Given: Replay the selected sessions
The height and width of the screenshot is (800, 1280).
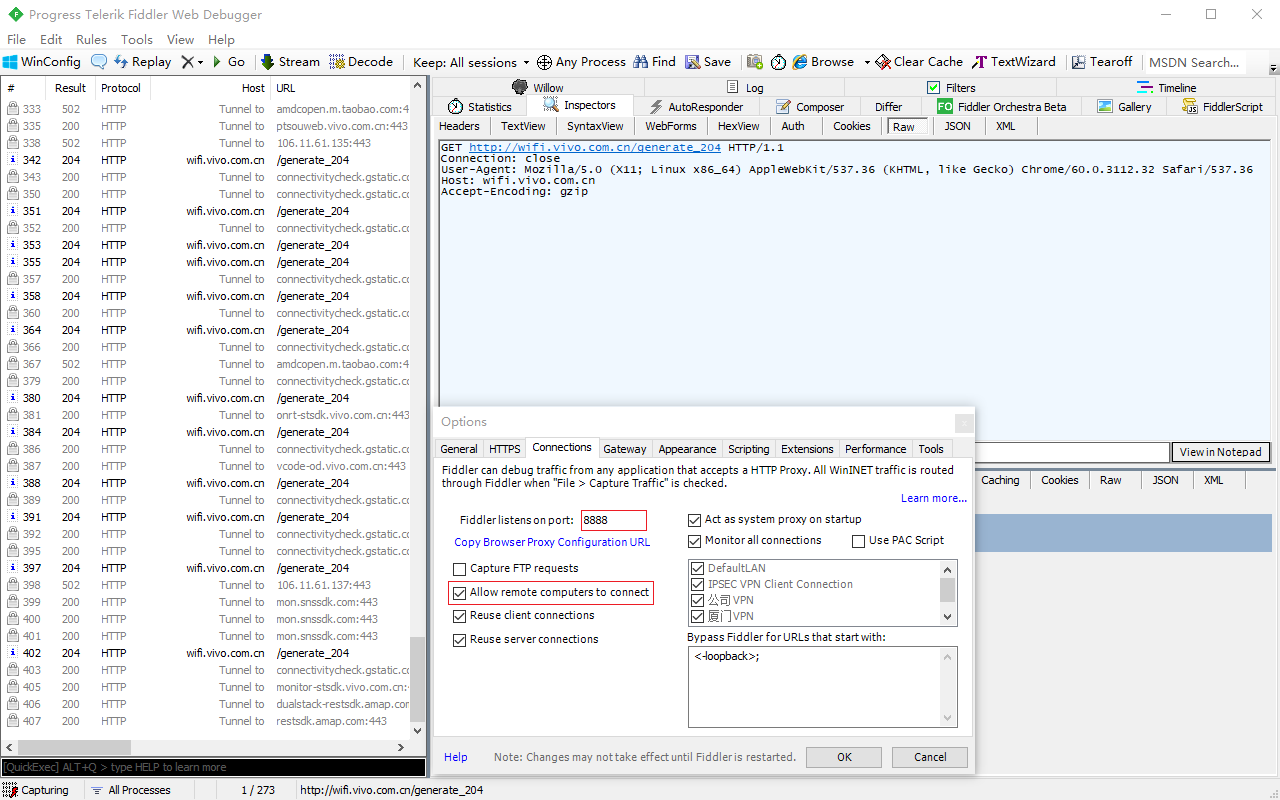Looking at the screenshot, I should click(142, 62).
